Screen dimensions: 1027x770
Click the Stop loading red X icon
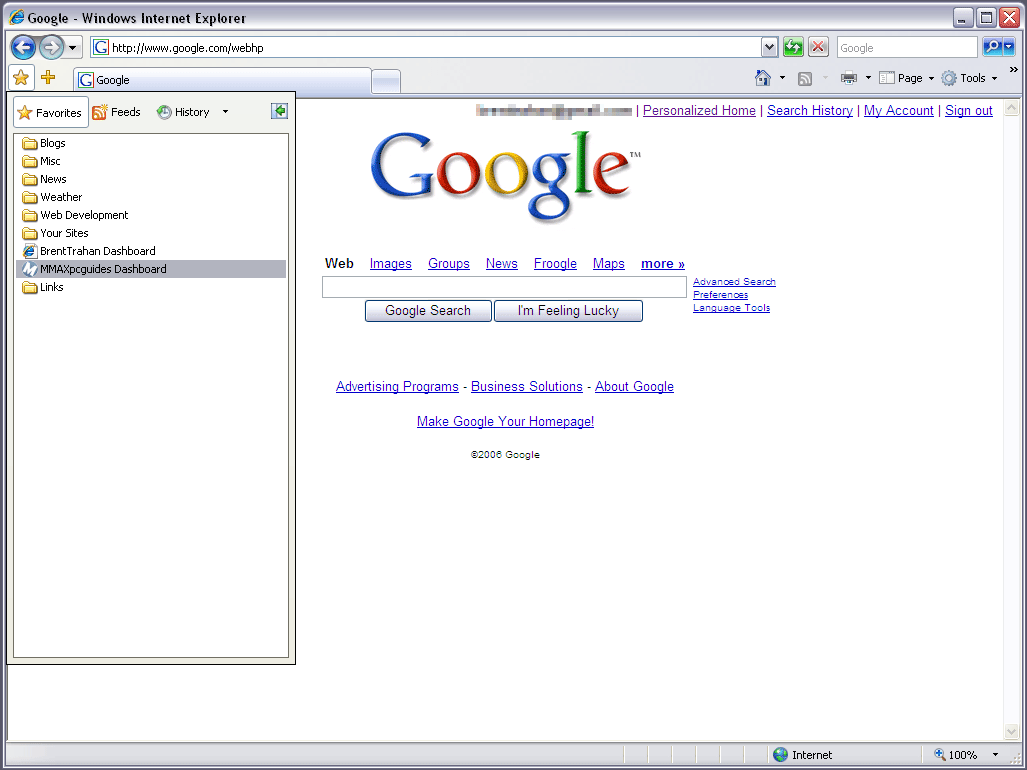coord(818,47)
